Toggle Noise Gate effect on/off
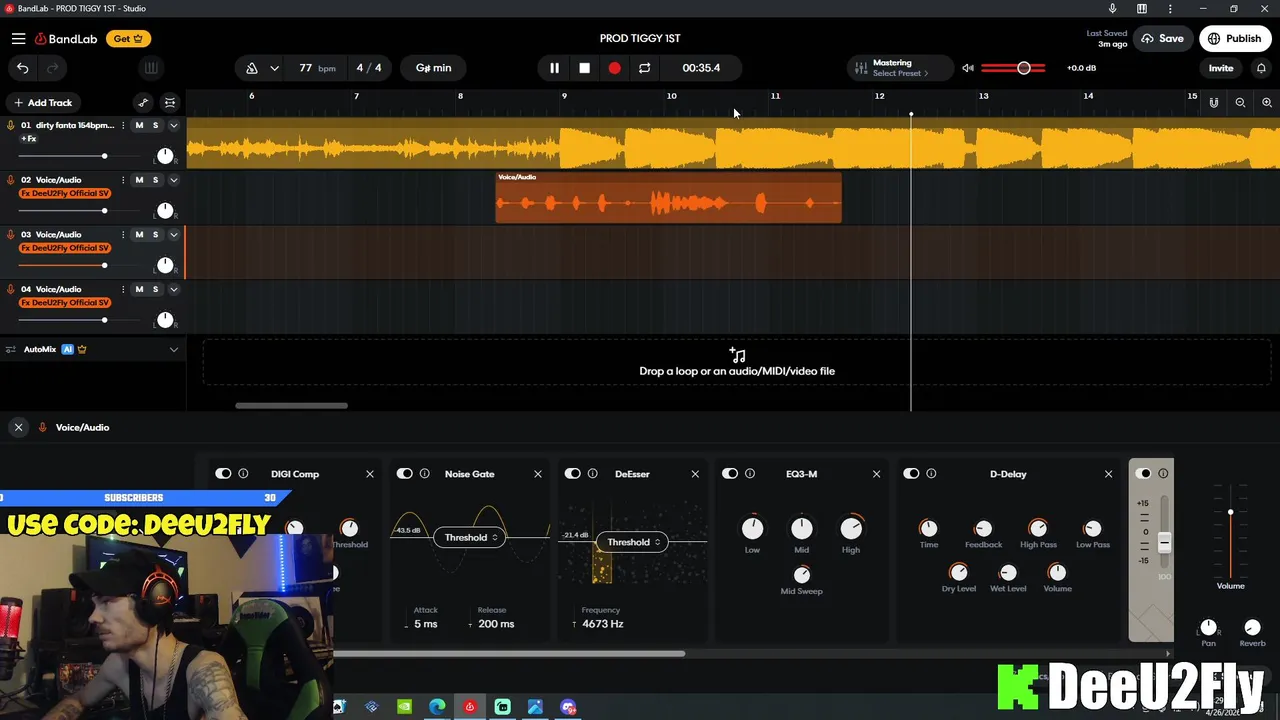Viewport: 1280px width, 720px height. coord(404,474)
